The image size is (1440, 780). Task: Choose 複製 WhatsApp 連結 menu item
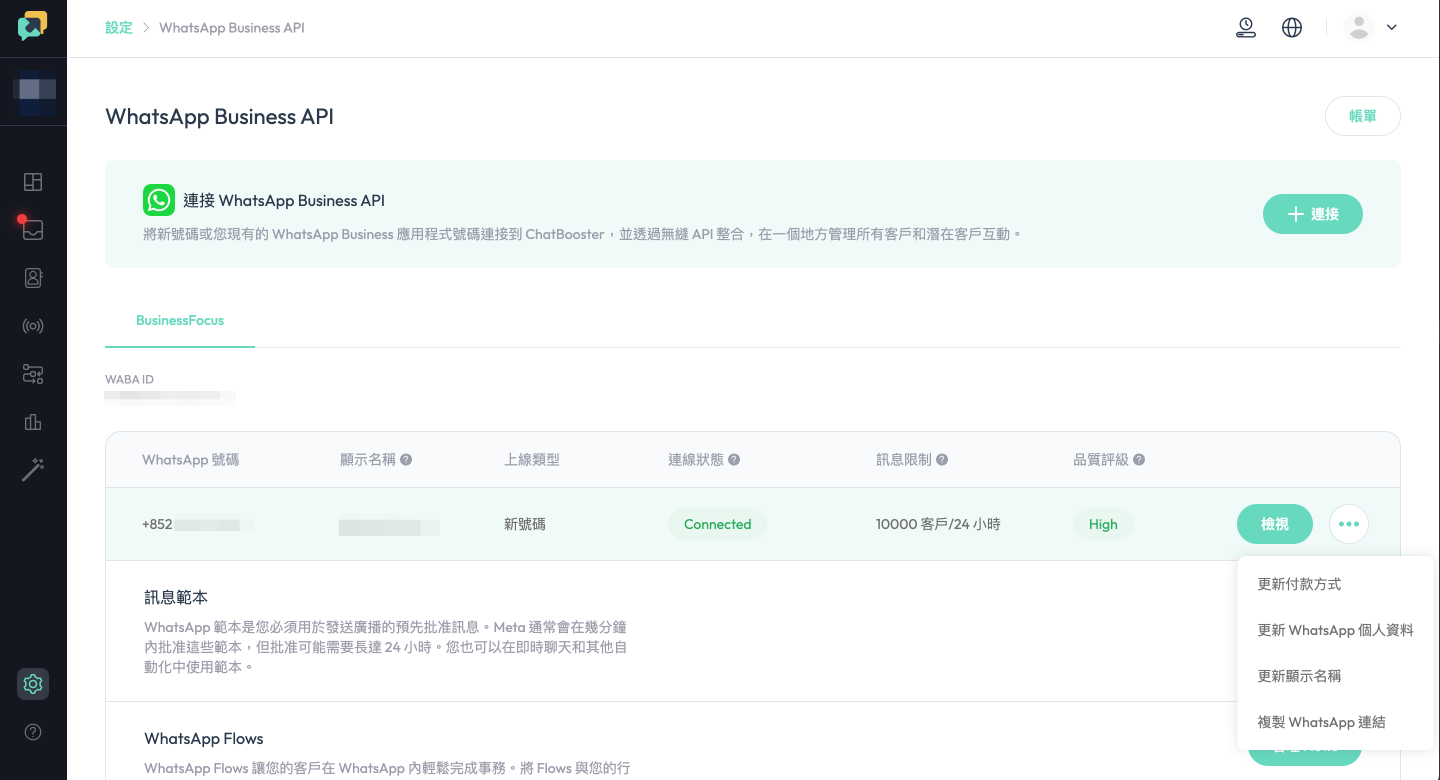click(1335, 722)
